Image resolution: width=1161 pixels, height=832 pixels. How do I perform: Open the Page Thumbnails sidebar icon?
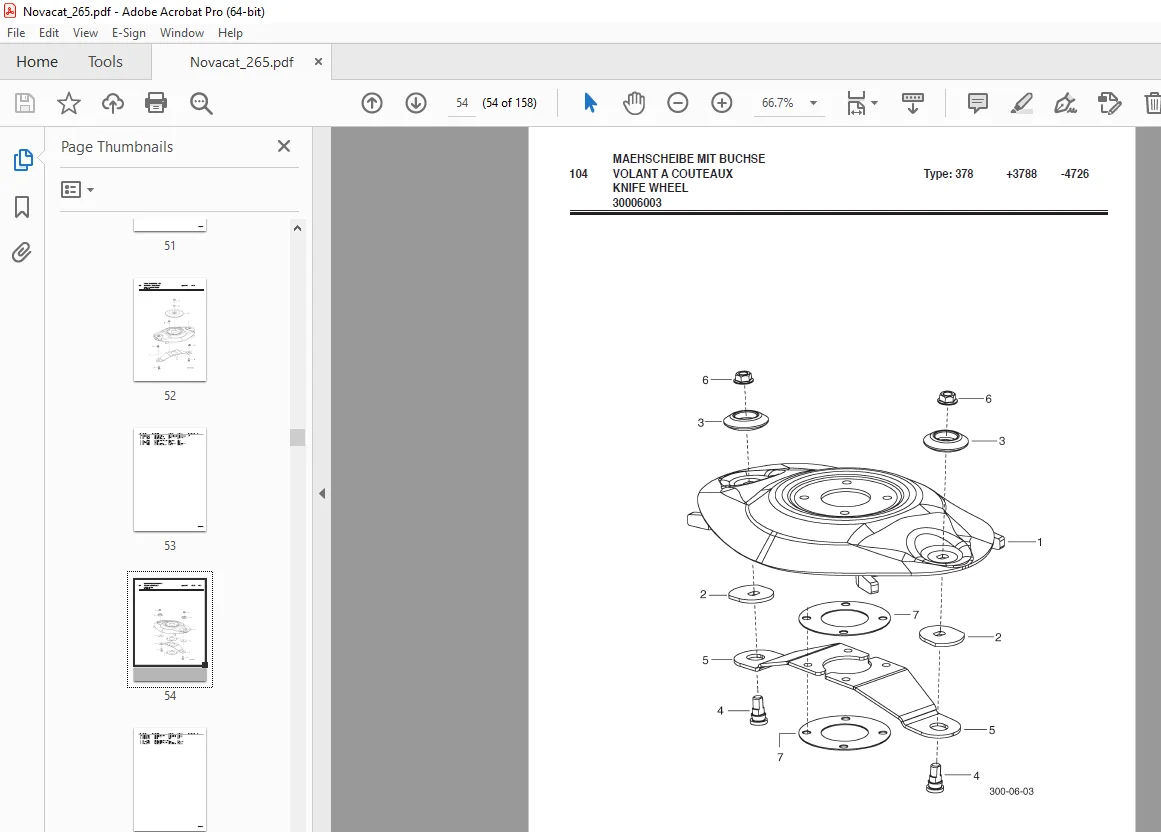pyautogui.click(x=23, y=159)
